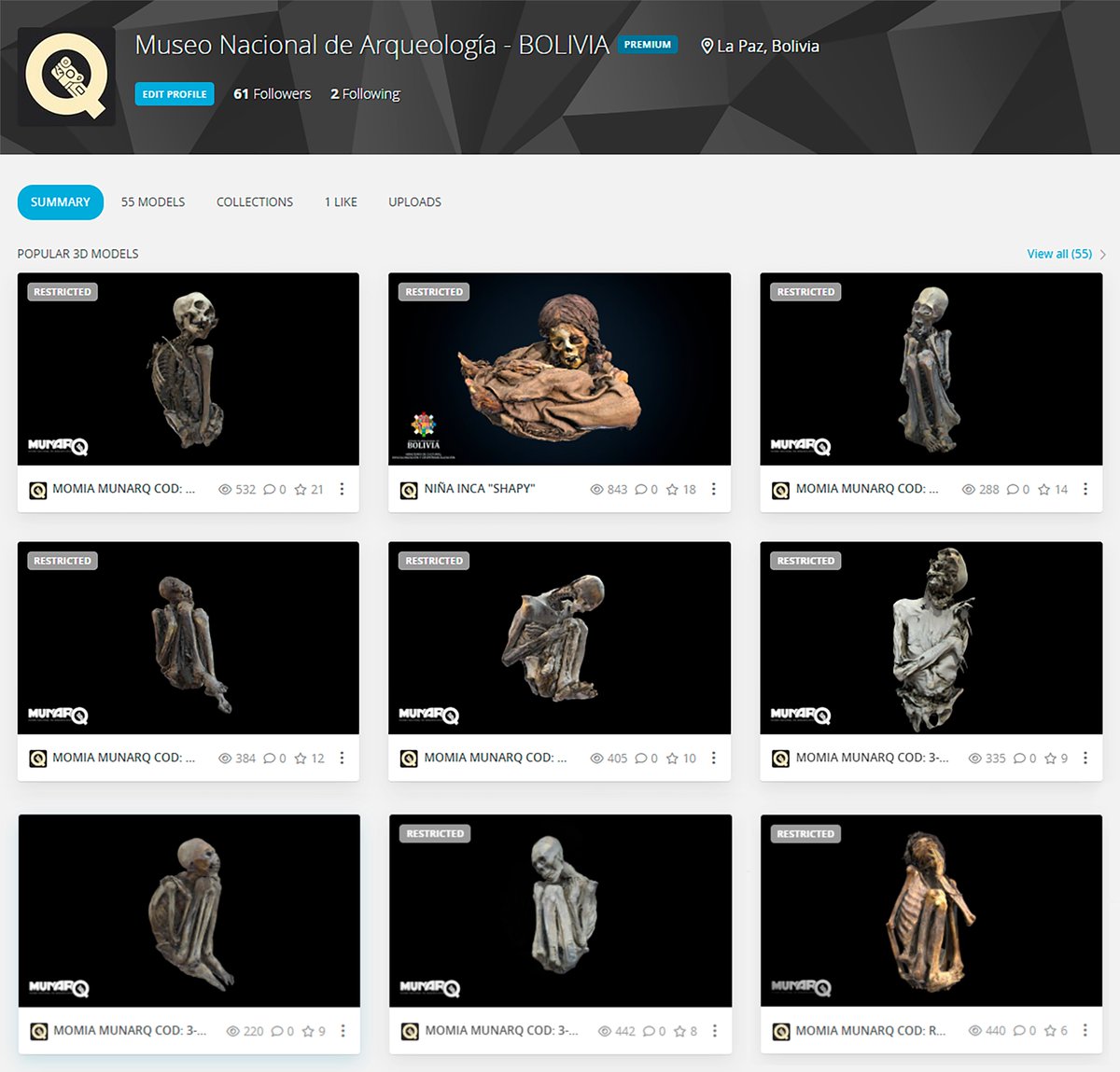Go to the Uploads tab

click(x=415, y=202)
